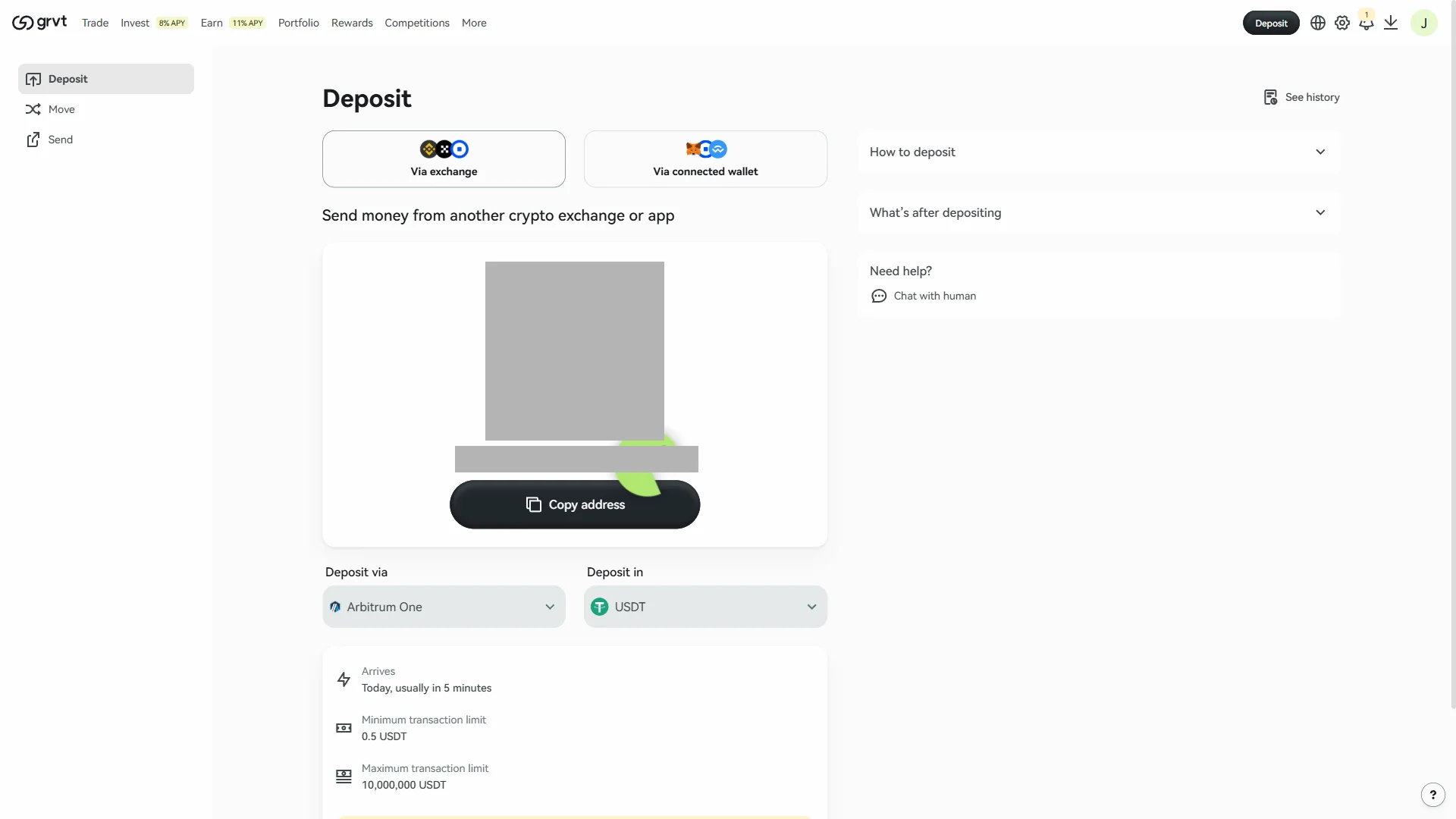This screenshot has height=819, width=1456.
Task: Click the maximum limit banknote stack icon
Action: pyautogui.click(x=344, y=777)
